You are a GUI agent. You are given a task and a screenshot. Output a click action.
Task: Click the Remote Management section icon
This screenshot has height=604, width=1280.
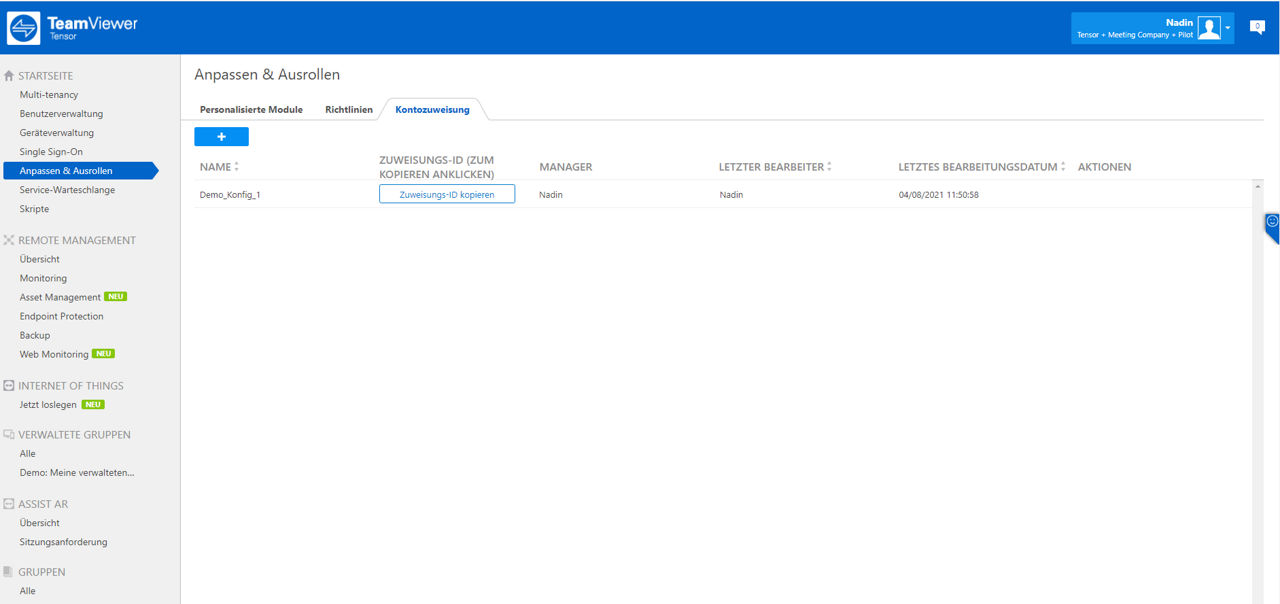pyautogui.click(x=9, y=240)
